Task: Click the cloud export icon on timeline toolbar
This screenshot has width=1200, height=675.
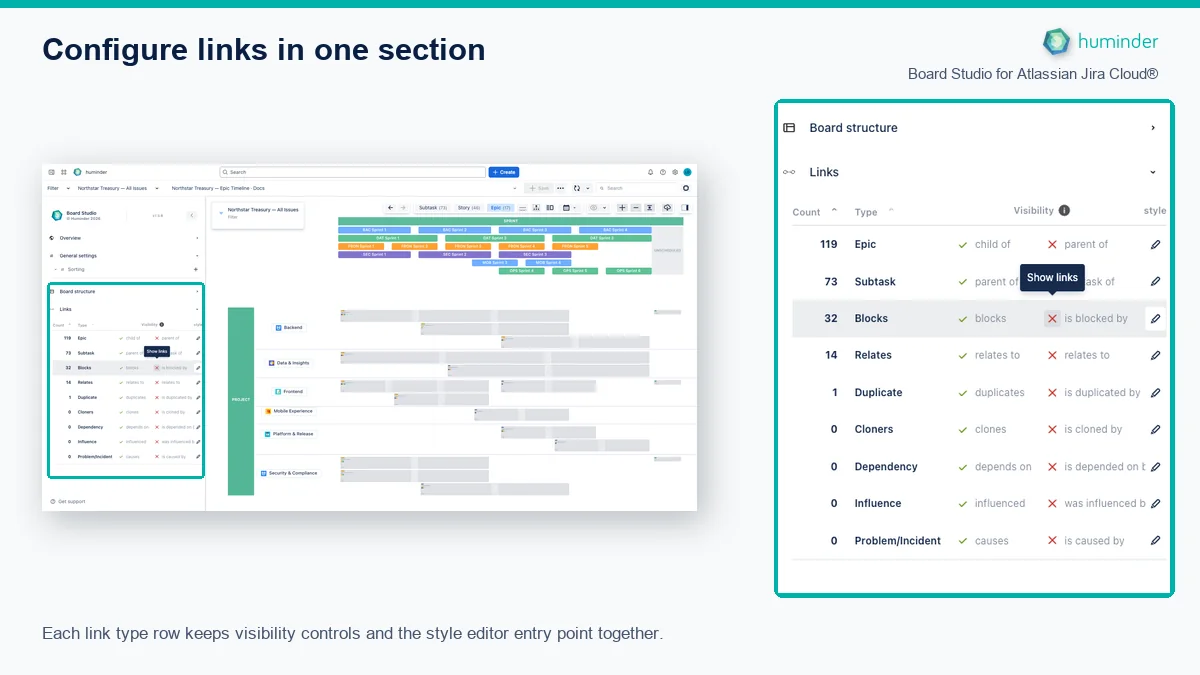Action: click(x=667, y=208)
